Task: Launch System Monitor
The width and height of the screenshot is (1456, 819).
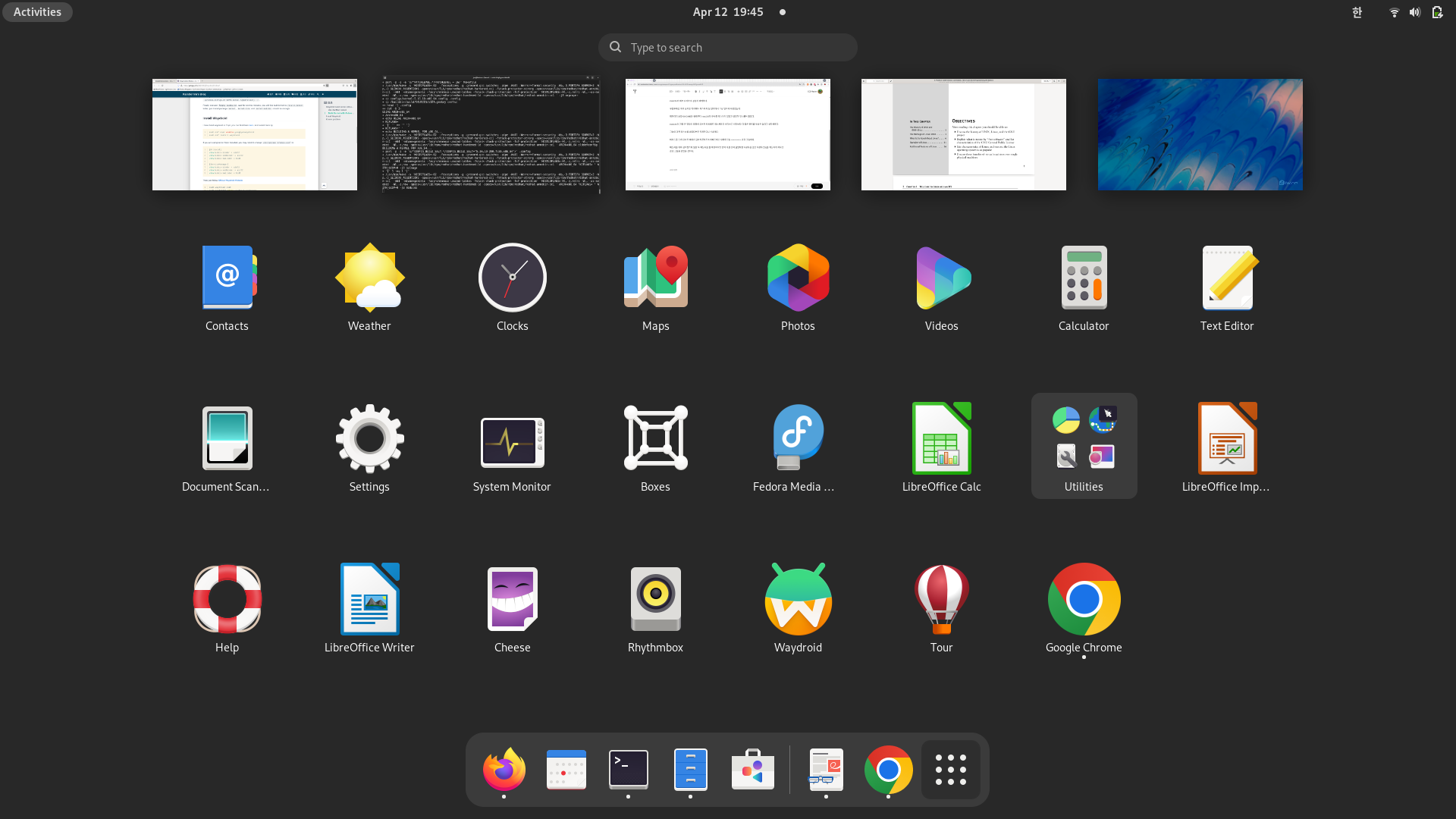Action: coord(513,447)
